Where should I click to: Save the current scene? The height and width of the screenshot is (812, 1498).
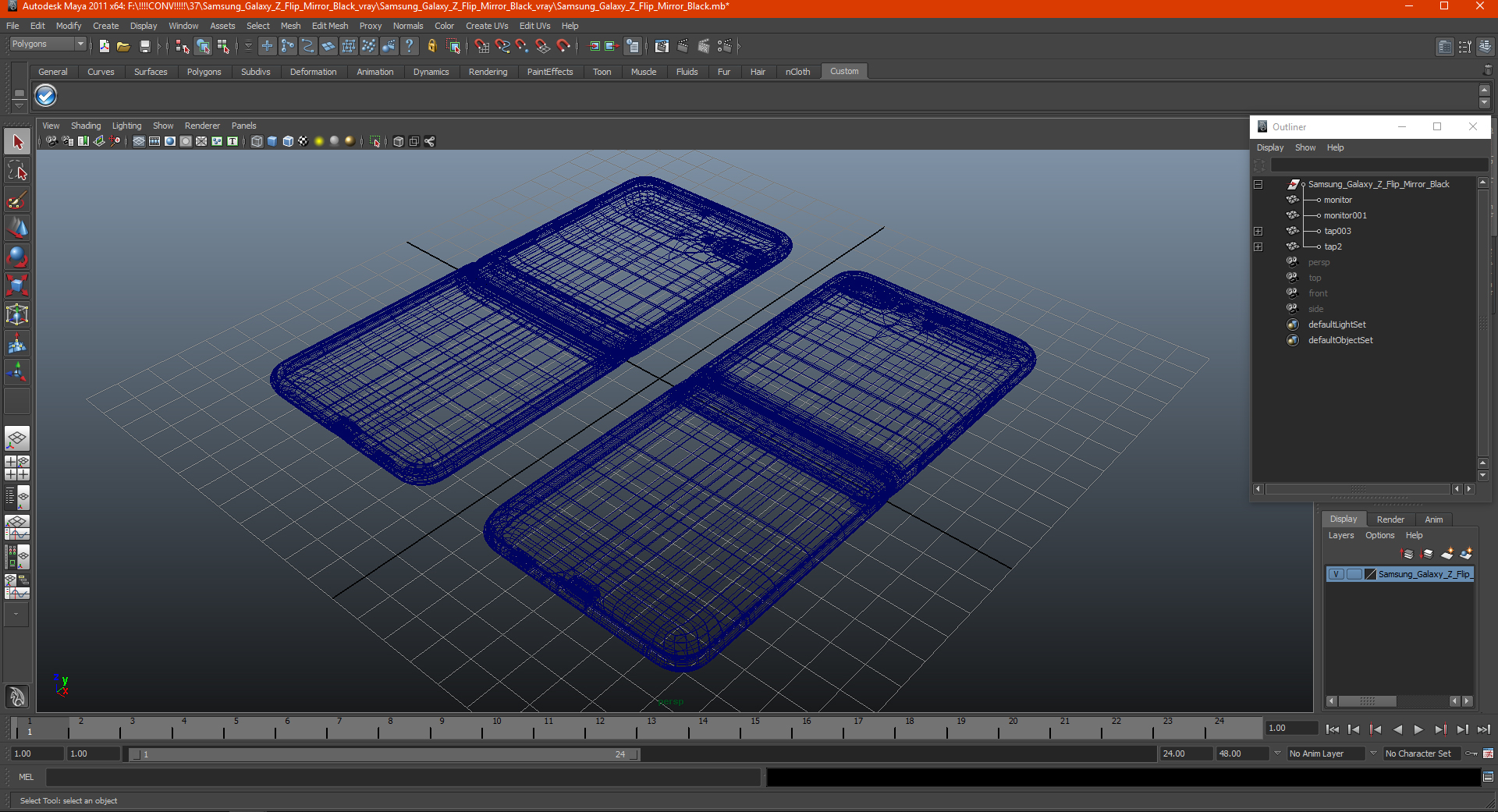[144, 46]
